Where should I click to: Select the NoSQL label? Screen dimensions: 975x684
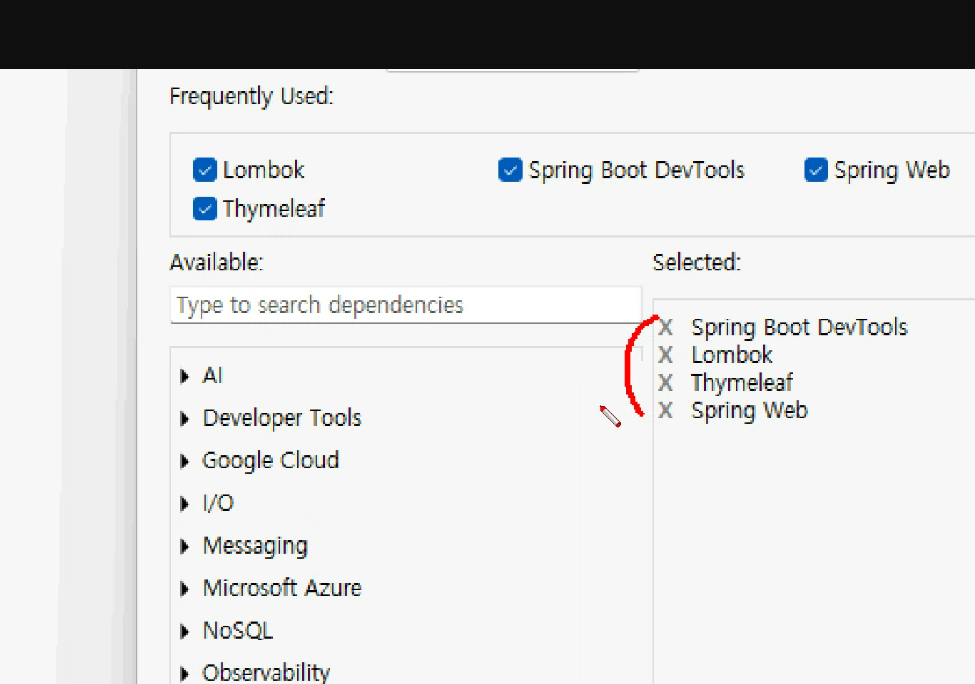[238, 631]
